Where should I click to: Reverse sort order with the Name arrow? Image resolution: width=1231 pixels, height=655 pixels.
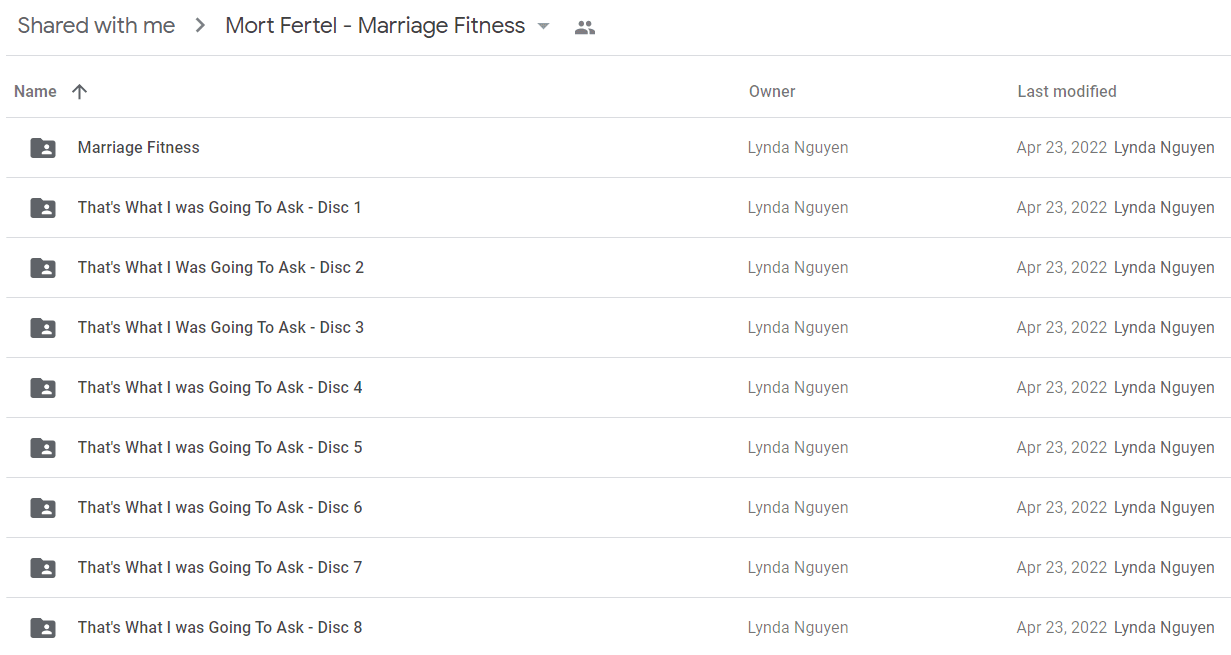click(x=80, y=91)
